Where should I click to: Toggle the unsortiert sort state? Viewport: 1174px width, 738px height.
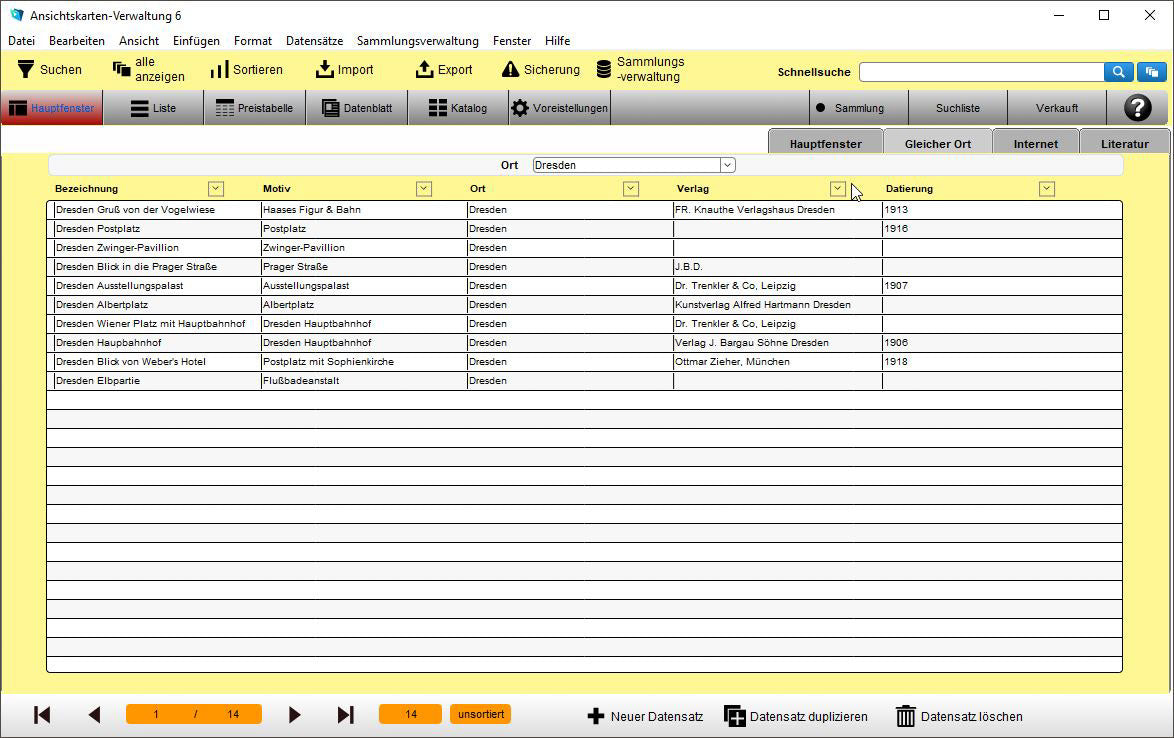click(x=480, y=714)
